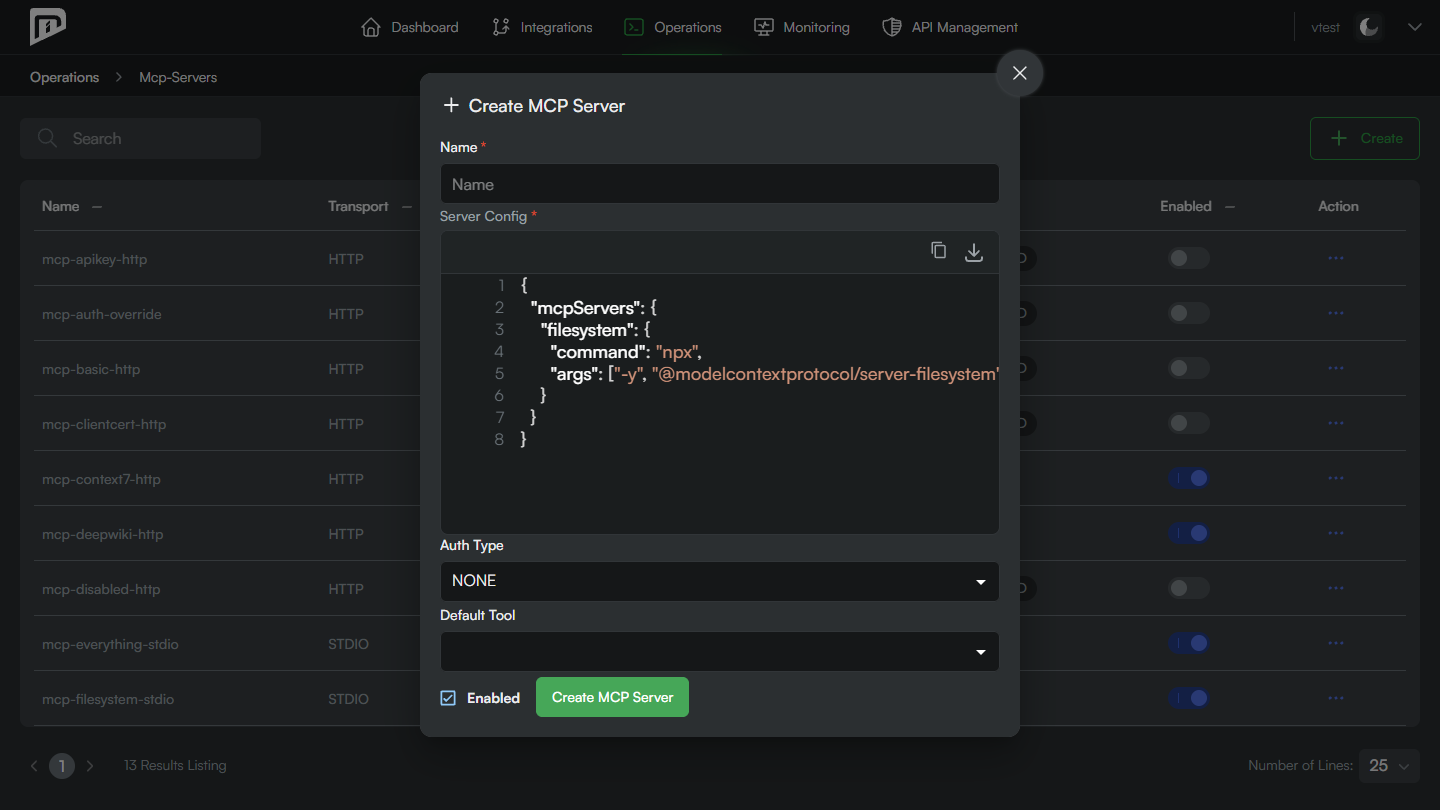The height and width of the screenshot is (810, 1440).
Task: Open actions menu for mcp-clientcert-http
Action: tap(1335, 423)
